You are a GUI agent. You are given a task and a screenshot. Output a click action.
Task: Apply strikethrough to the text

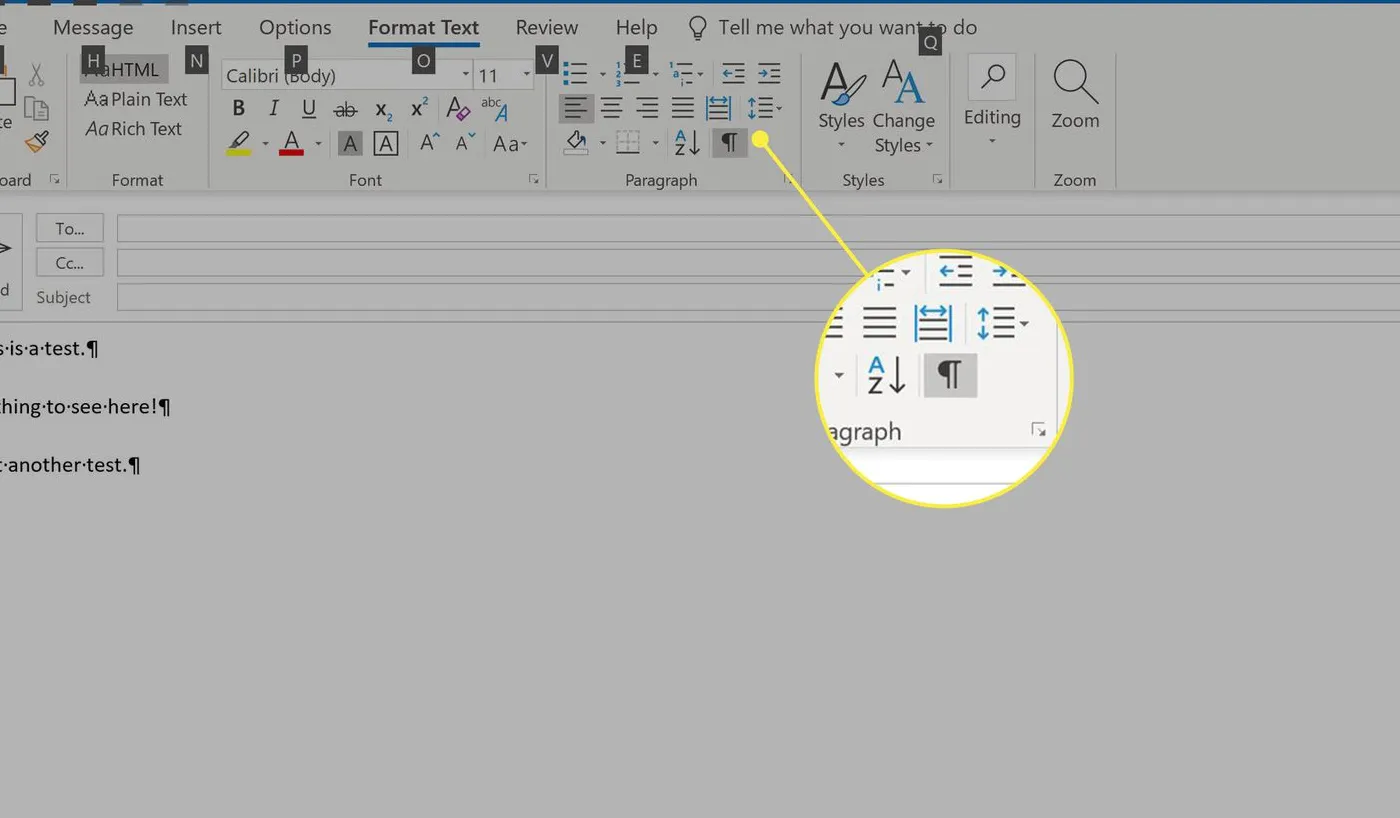click(345, 108)
